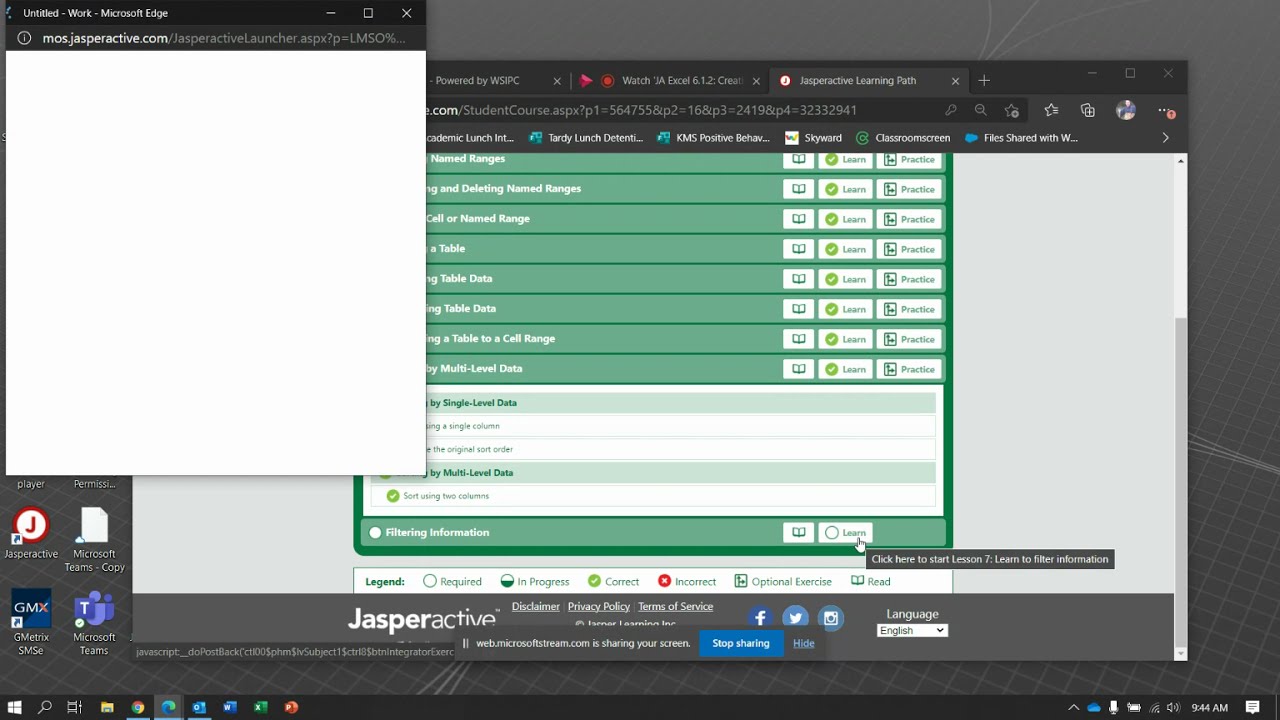
Task: Open Word from the taskbar
Action: click(x=229, y=707)
